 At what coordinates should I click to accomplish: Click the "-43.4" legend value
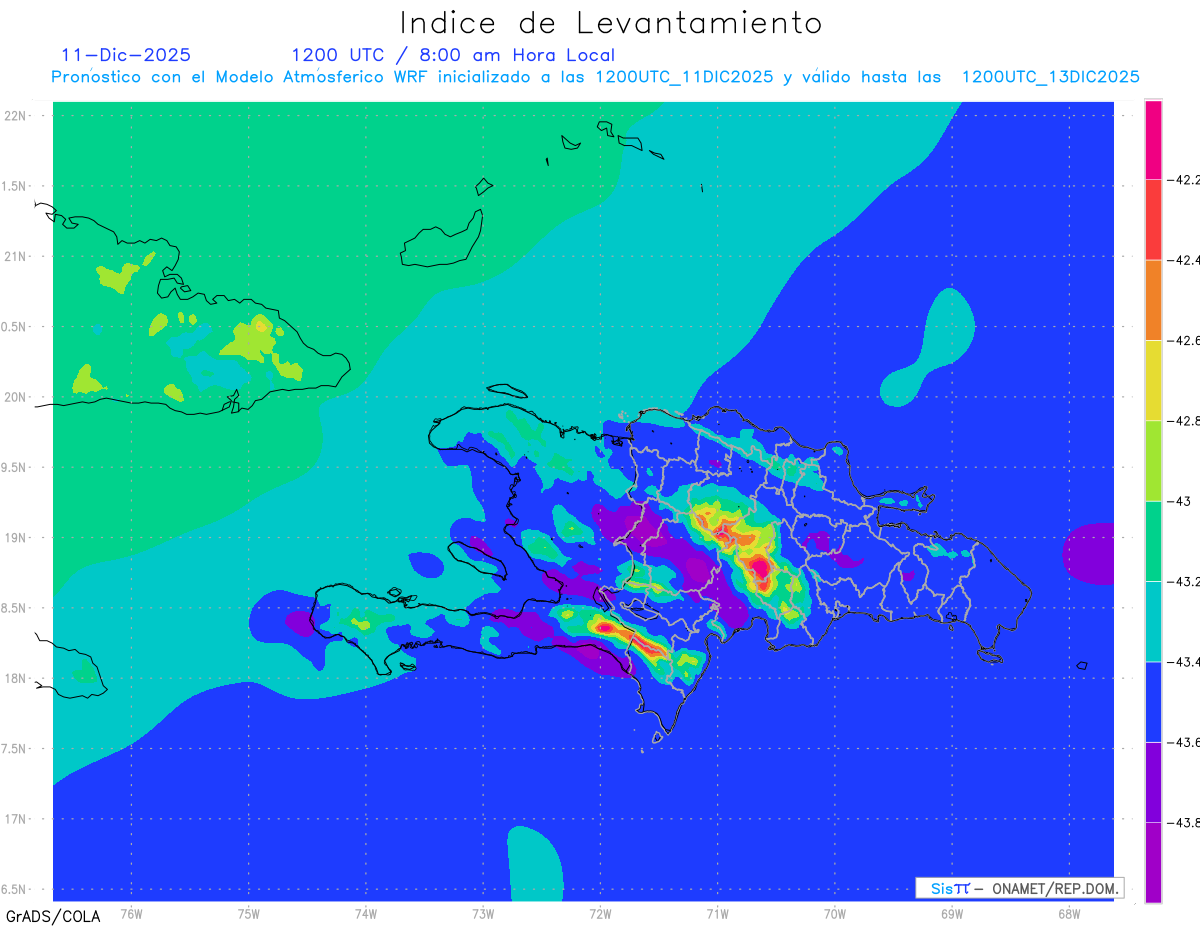point(1184,662)
